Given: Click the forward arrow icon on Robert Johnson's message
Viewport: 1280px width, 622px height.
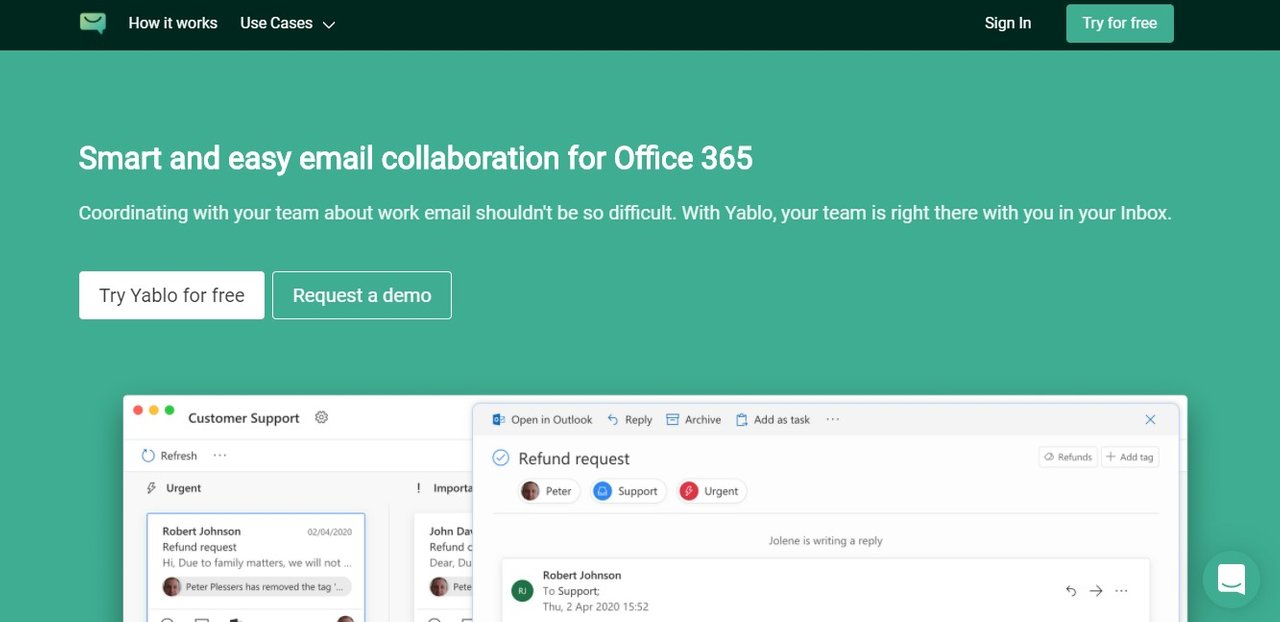Looking at the screenshot, I should coord(1096,591).
